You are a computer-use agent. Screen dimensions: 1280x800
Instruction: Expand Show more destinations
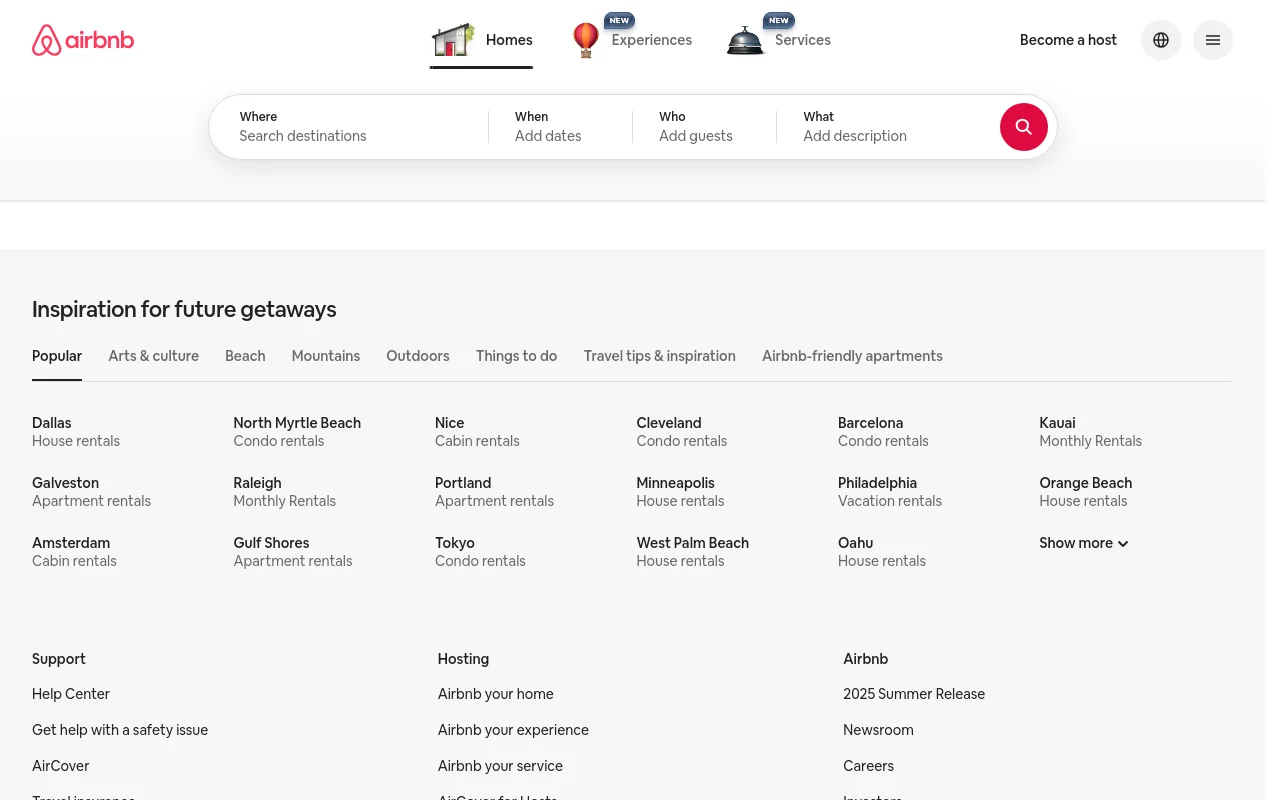click(1083, 543)
